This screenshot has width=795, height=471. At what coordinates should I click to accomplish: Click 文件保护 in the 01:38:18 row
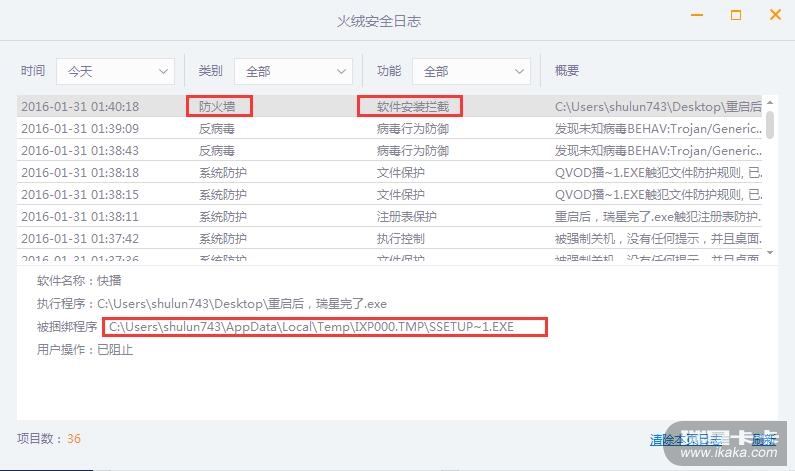pyautogui.click(x=401, y=172)
